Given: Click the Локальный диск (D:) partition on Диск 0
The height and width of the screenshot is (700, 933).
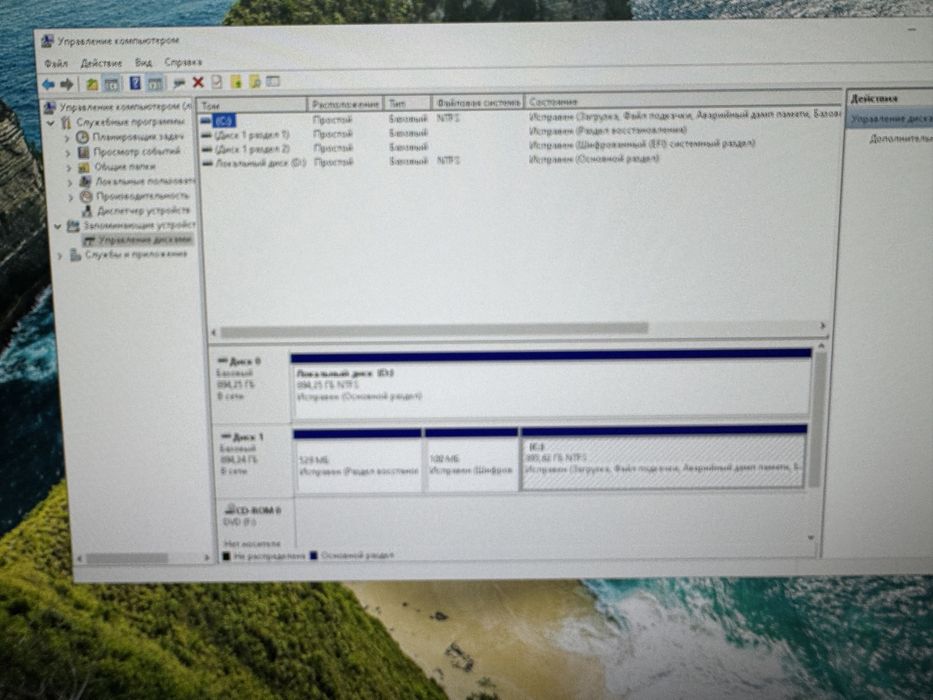Looking at the screenshot, I should point(551,386).
